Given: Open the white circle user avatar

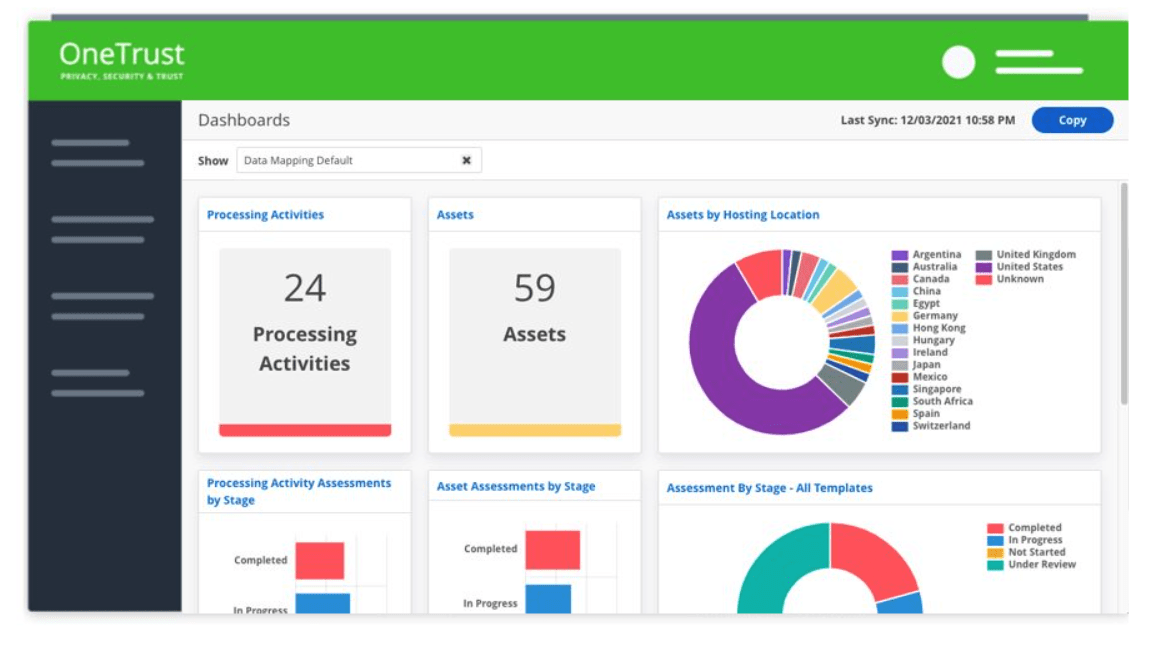Looking at the screenshot, I should pos(958,62).
